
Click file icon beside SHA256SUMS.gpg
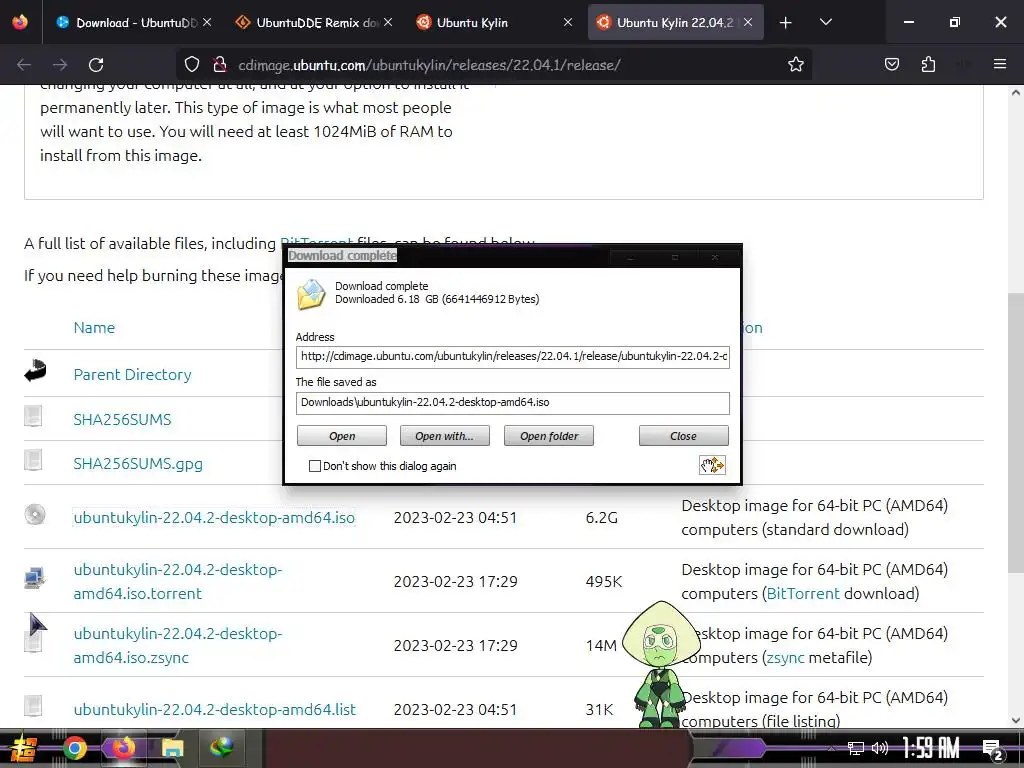(x=33, y=460)
